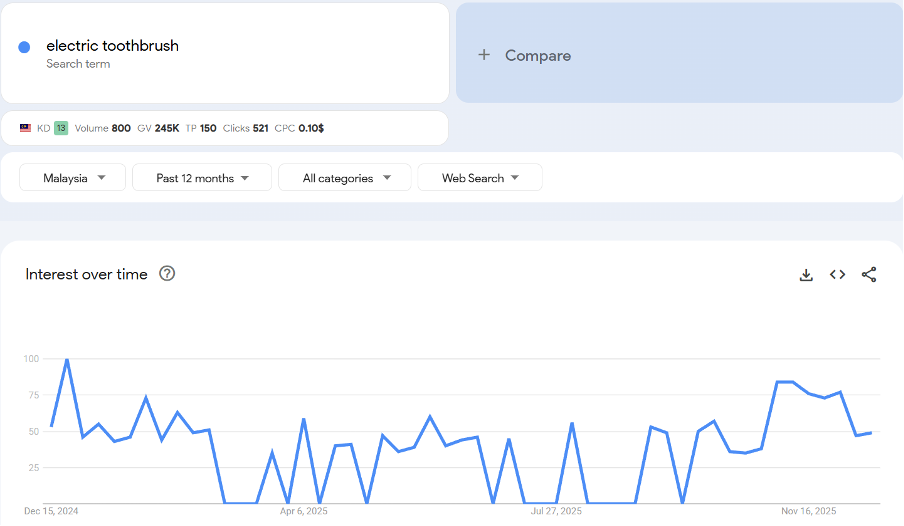The height and width of the screenshot is (526, 904).
Task: Add a term via Compare
Action: (x=538, y=56)
